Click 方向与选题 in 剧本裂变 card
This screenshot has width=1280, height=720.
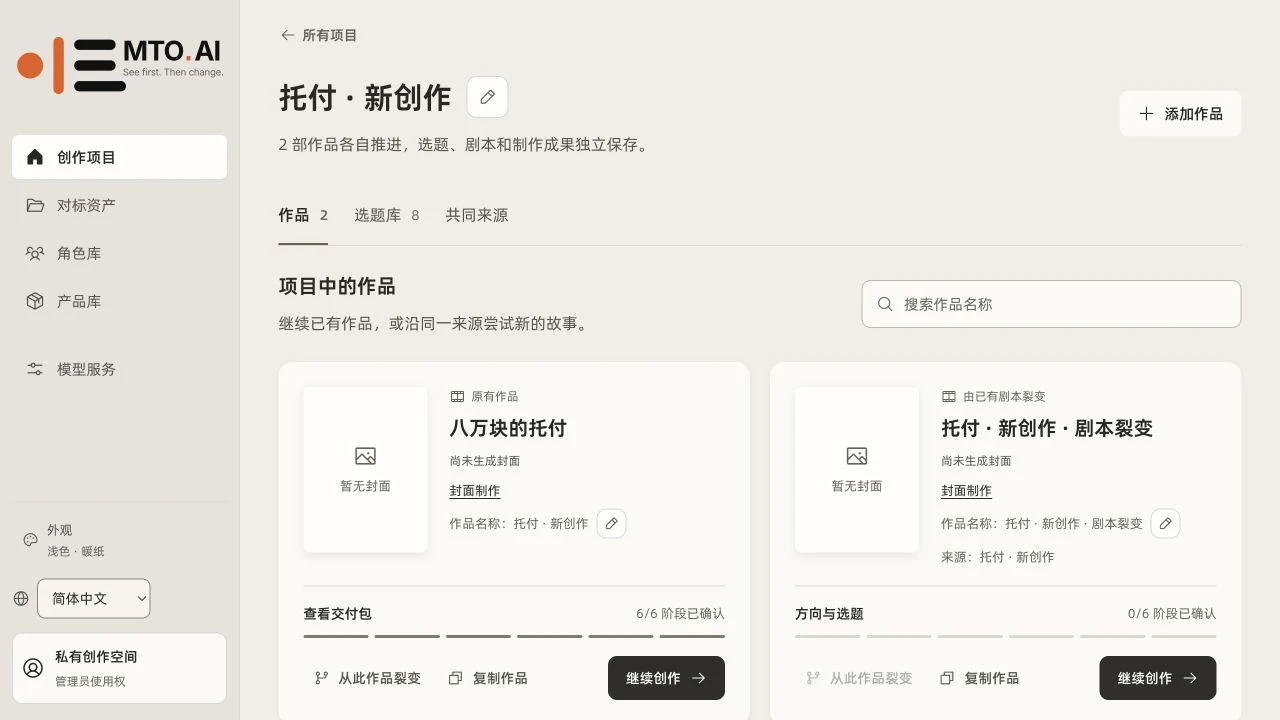829,614
